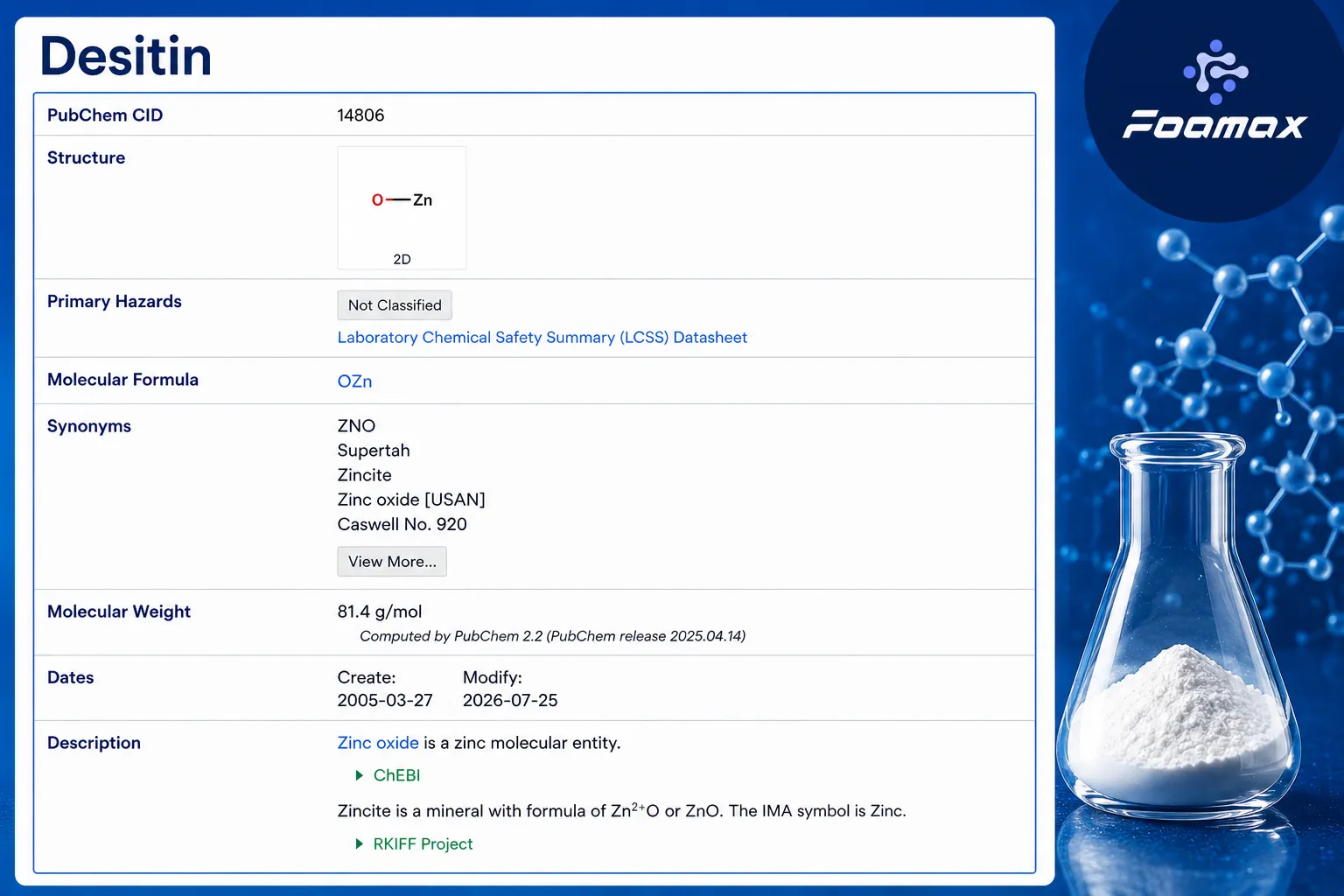Select the molecular weight 81.4 g/mol

[x=380, y=612]
